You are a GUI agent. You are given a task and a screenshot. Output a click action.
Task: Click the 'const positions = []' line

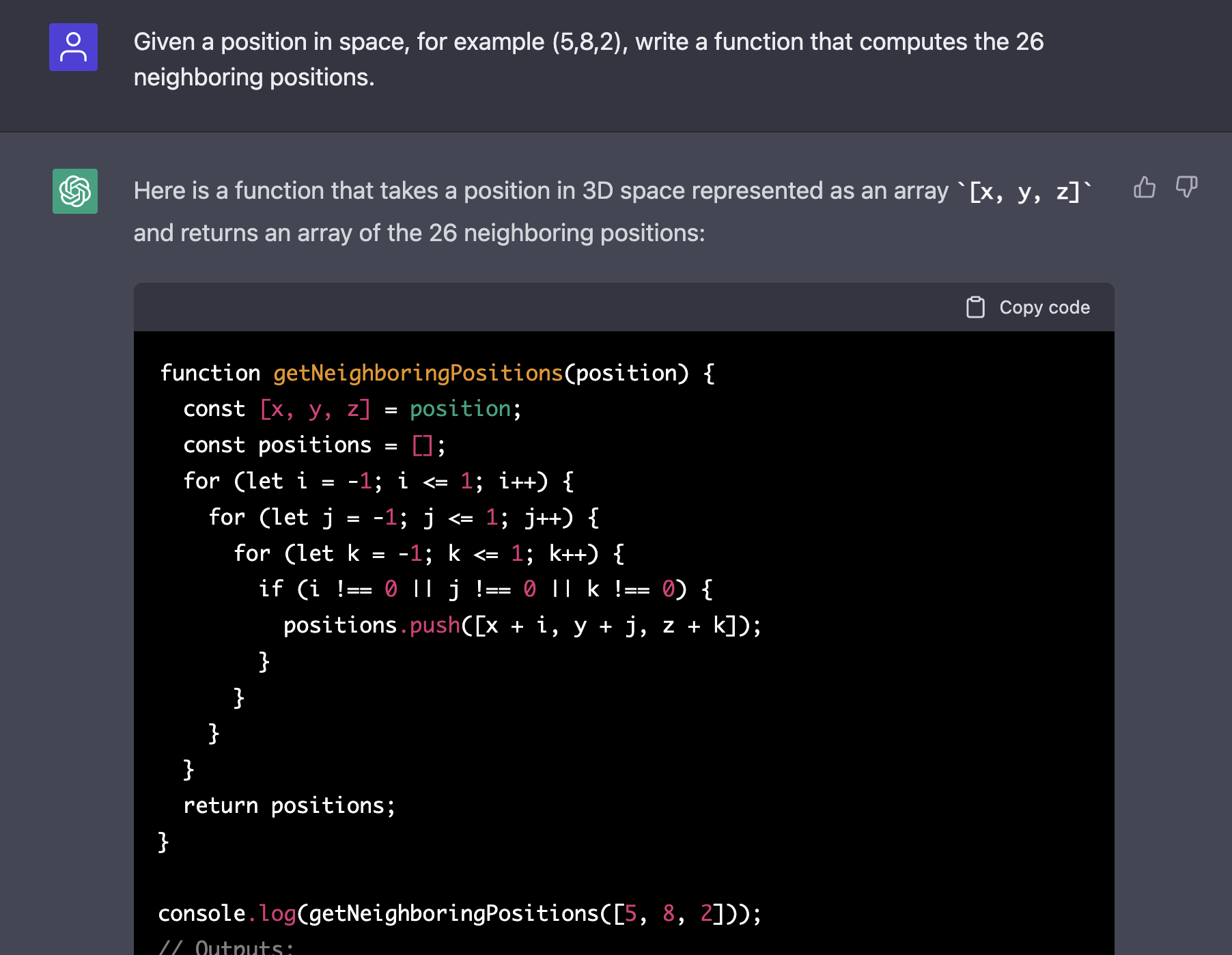click(314, 445)
